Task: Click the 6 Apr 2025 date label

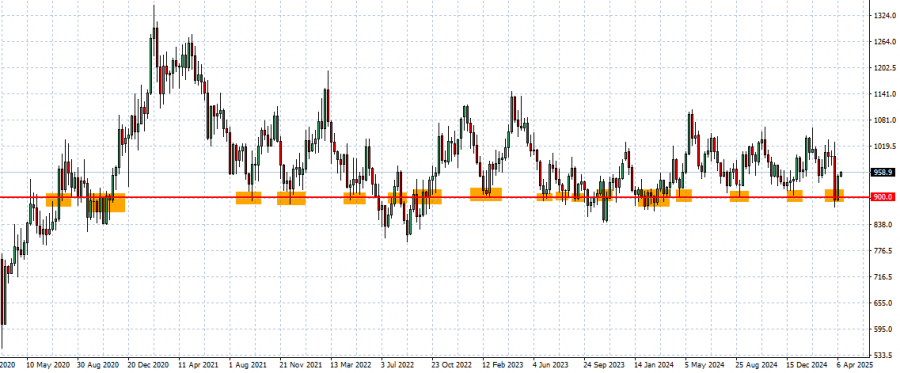Action: pos(855,364)
